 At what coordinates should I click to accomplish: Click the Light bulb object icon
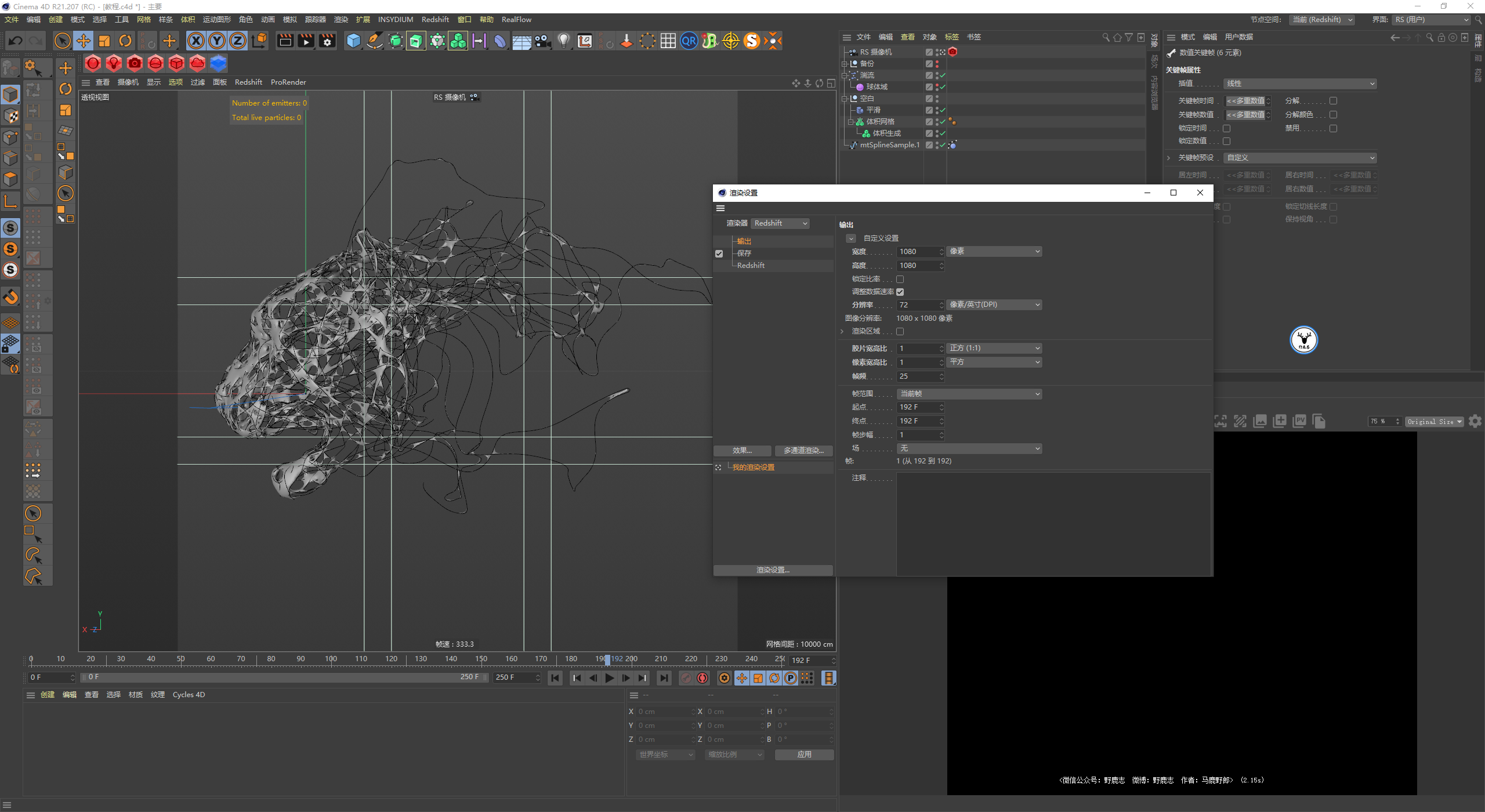(563, 41)
